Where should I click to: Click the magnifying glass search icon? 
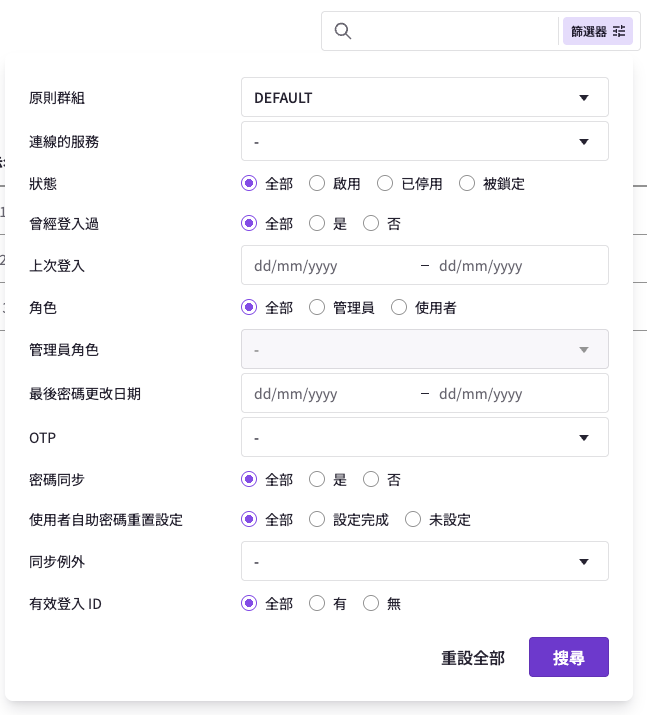coord(342,31)
